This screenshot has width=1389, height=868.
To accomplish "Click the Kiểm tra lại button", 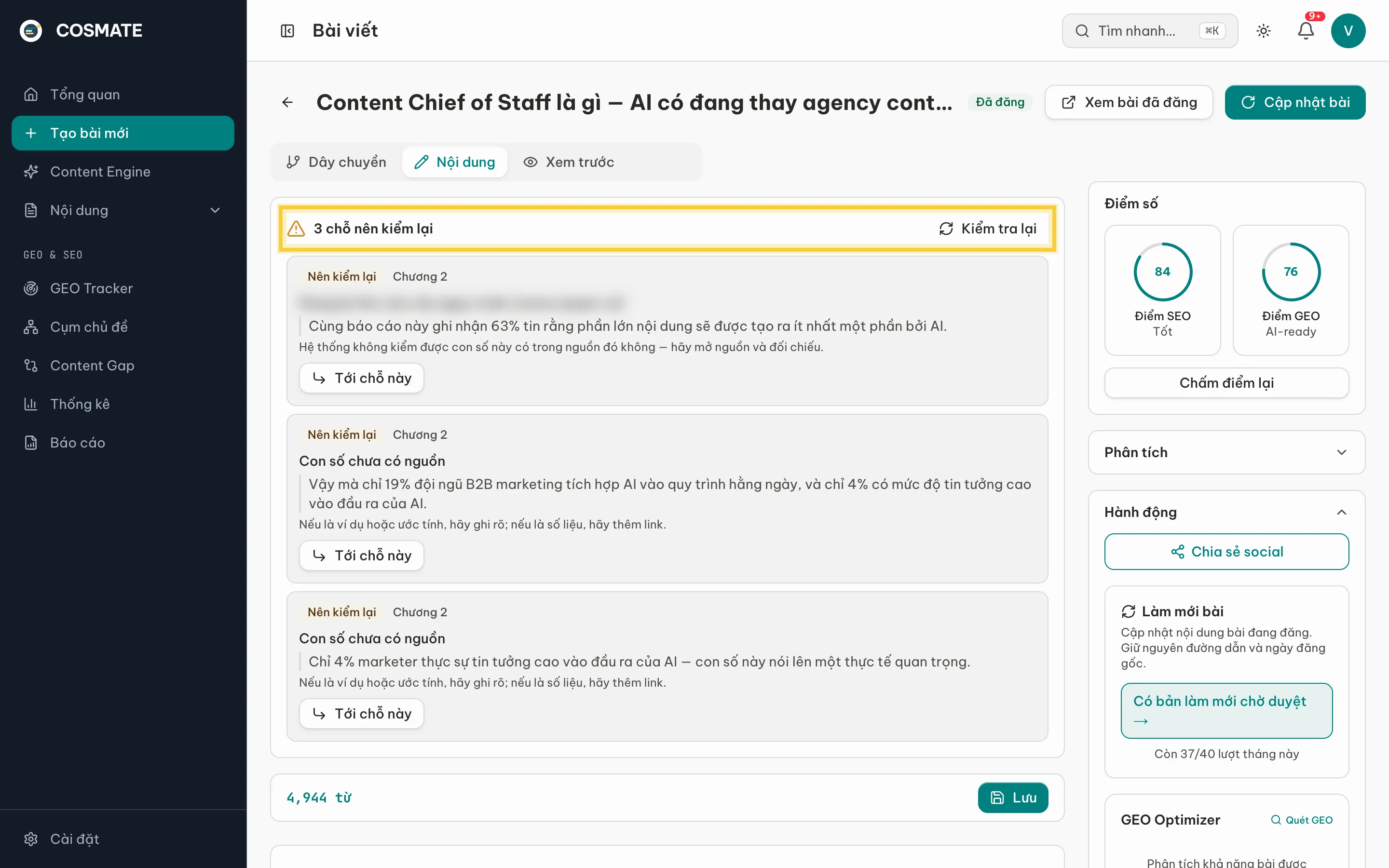I will (988, 229).
